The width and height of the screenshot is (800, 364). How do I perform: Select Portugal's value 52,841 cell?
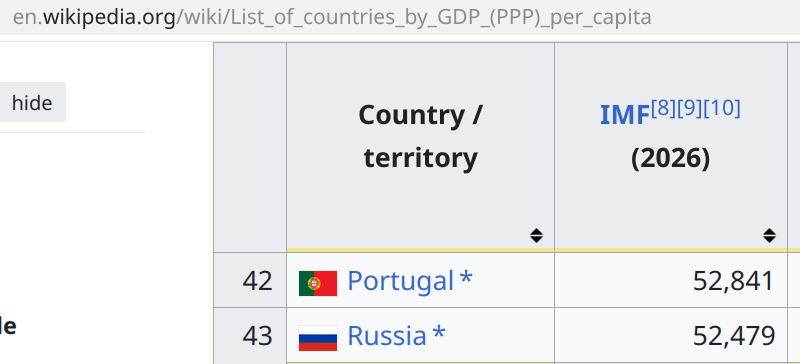click(671, 280)
